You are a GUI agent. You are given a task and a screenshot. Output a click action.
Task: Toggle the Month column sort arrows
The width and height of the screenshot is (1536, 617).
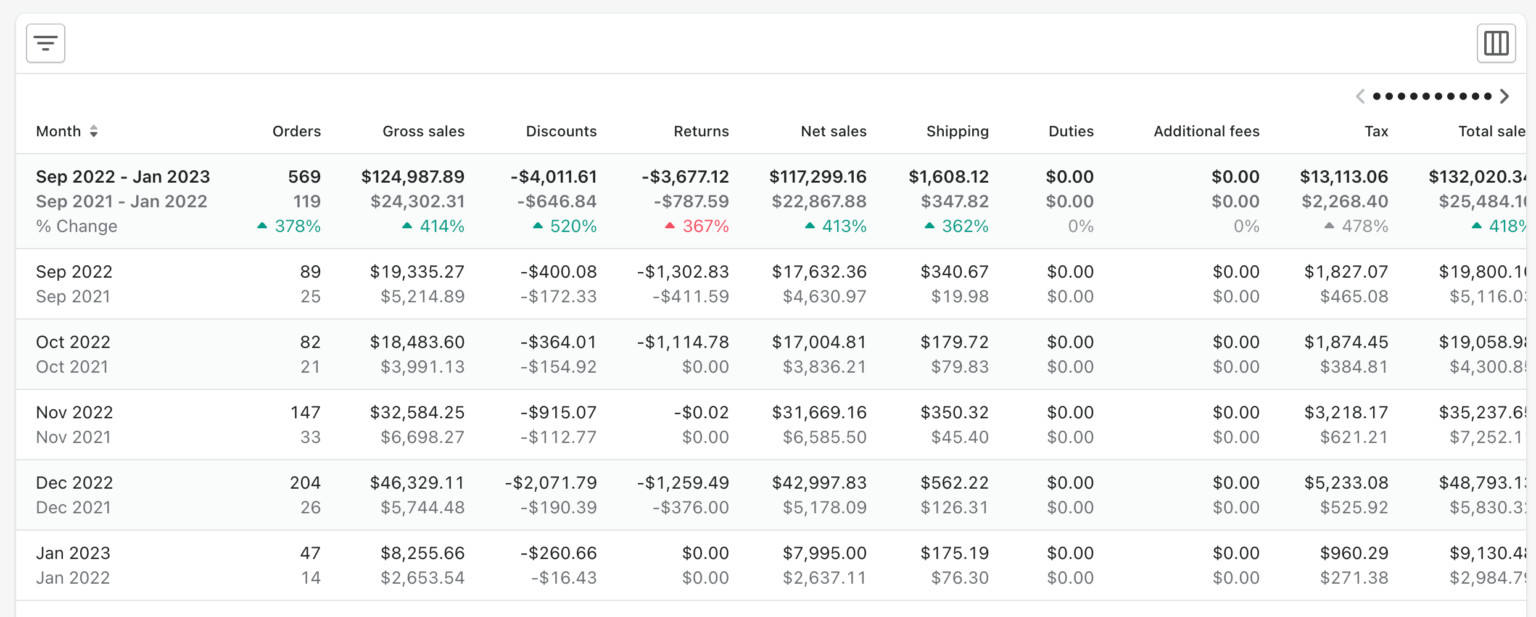click(x=94, y=131)
